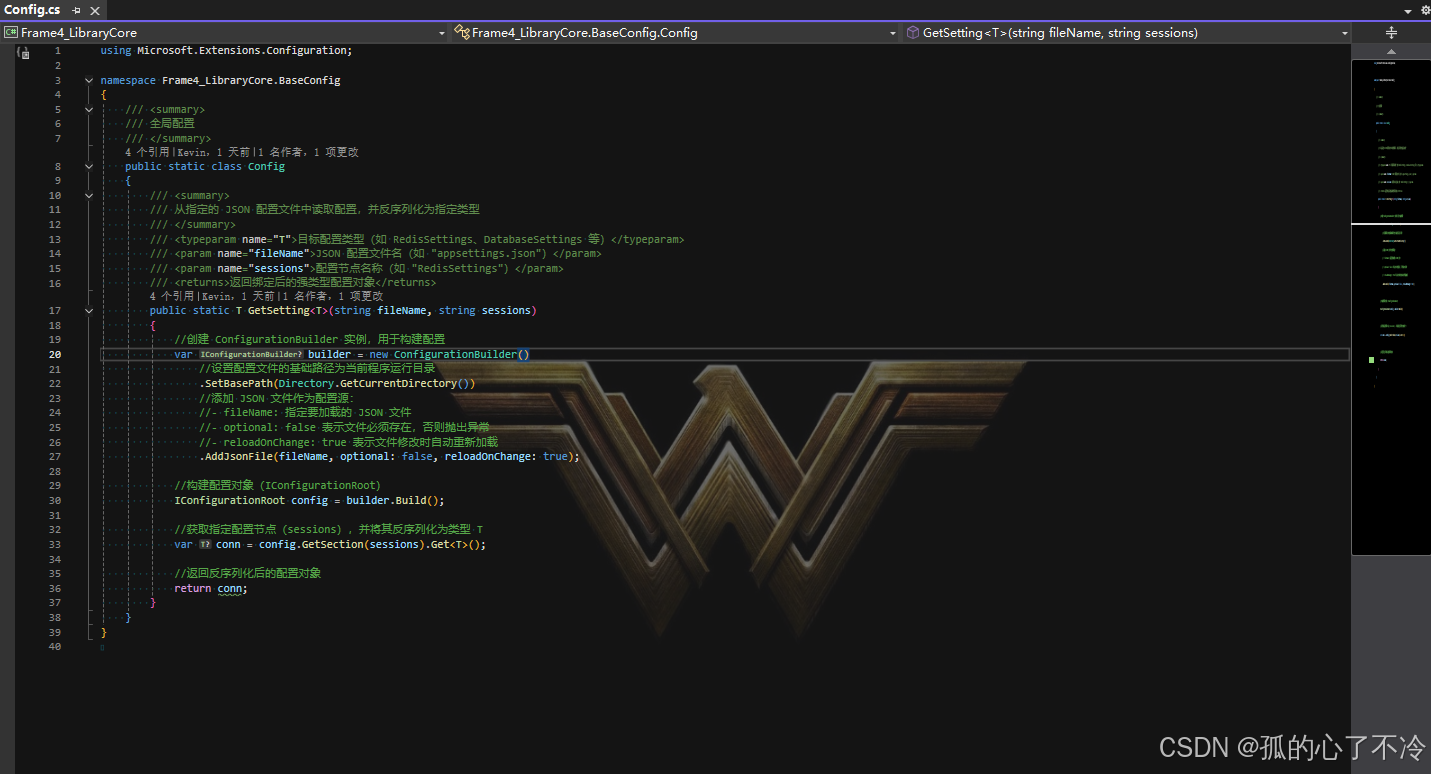Pin the Config.cs tab
Viewport: 1431px width, 774px height.
77,10
